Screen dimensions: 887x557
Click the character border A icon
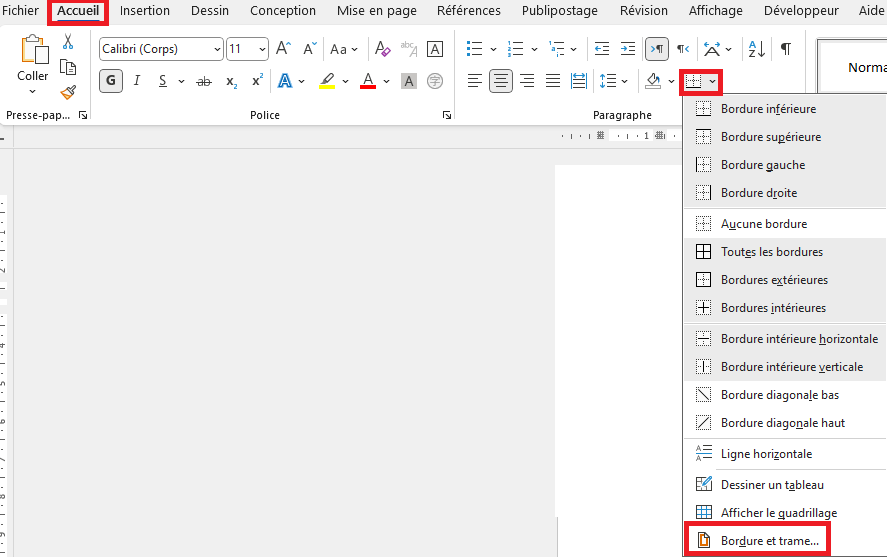click(434, 49)
